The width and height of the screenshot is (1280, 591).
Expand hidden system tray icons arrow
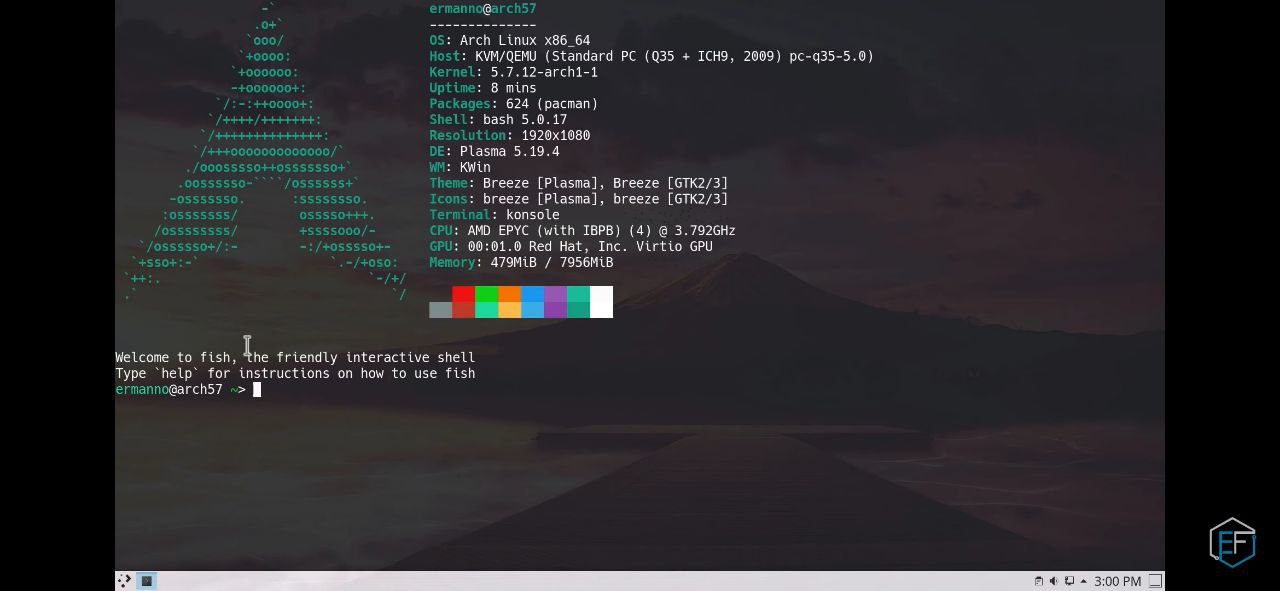click(x=1084, y=581)
